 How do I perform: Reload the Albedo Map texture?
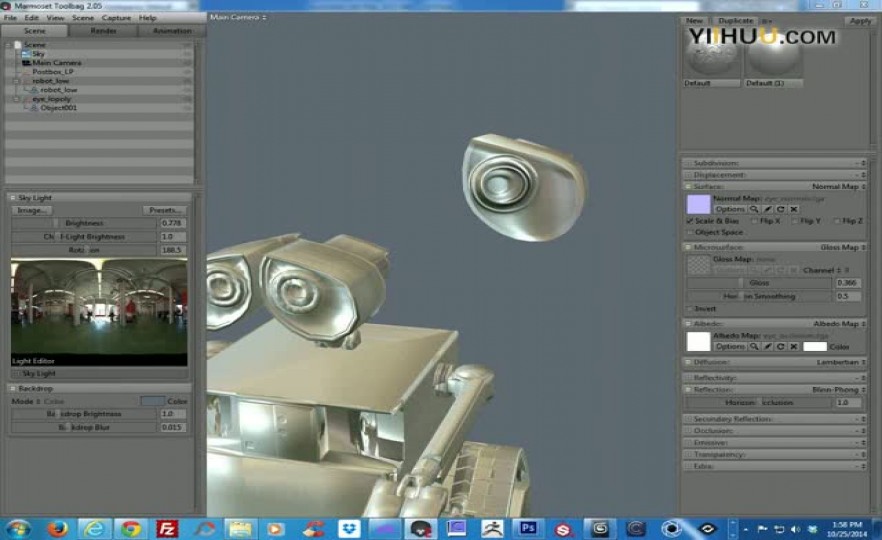pos(781,346)
